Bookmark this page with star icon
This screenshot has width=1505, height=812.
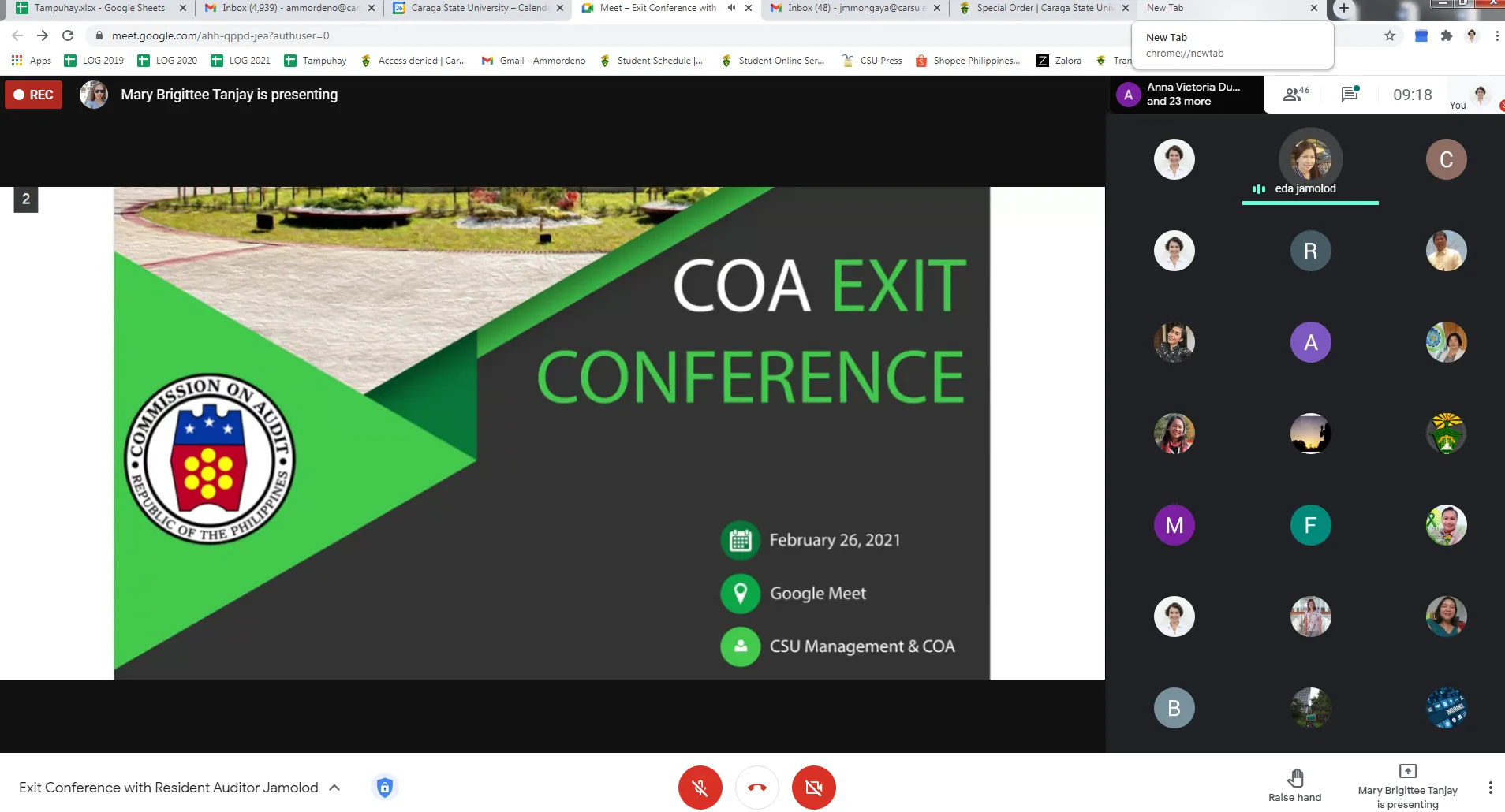click(x=1389, y=35)
